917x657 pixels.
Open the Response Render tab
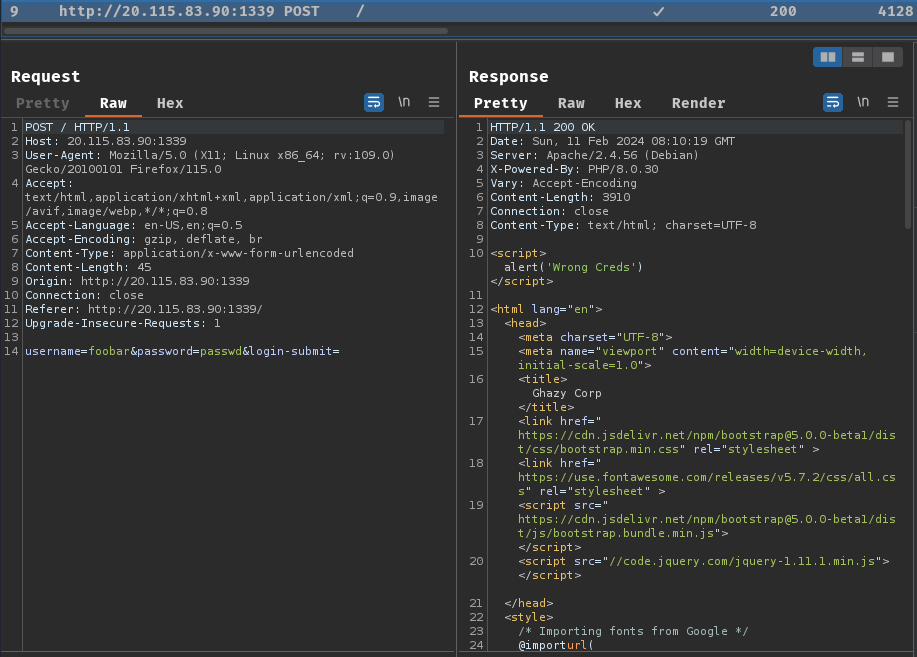[698, 104]
